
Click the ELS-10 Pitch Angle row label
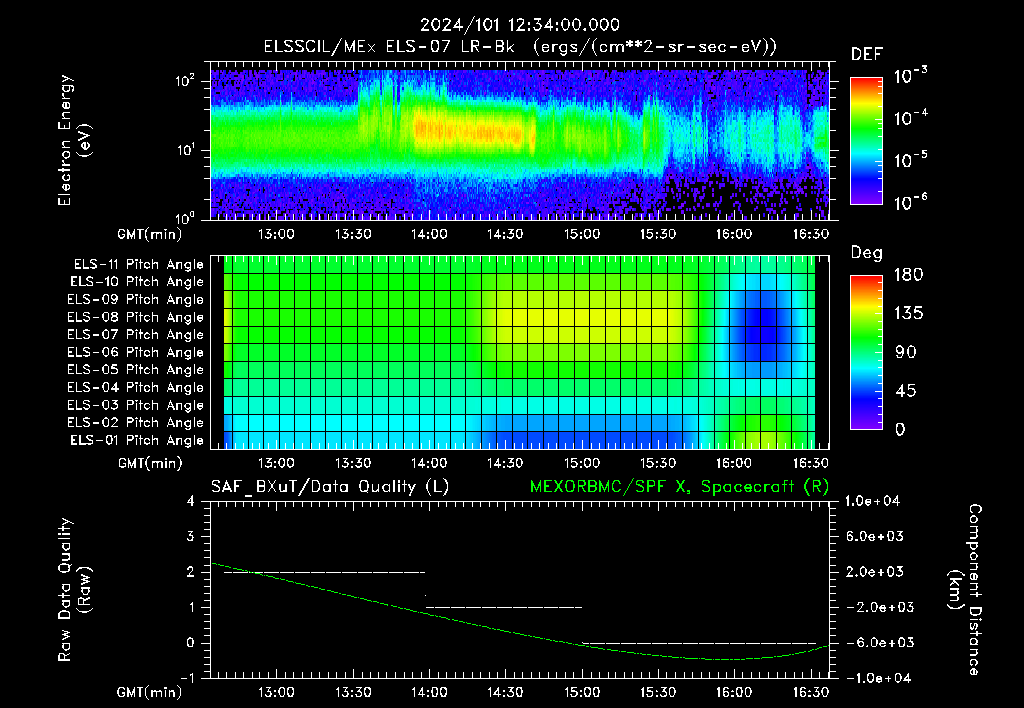coord(137,282)
